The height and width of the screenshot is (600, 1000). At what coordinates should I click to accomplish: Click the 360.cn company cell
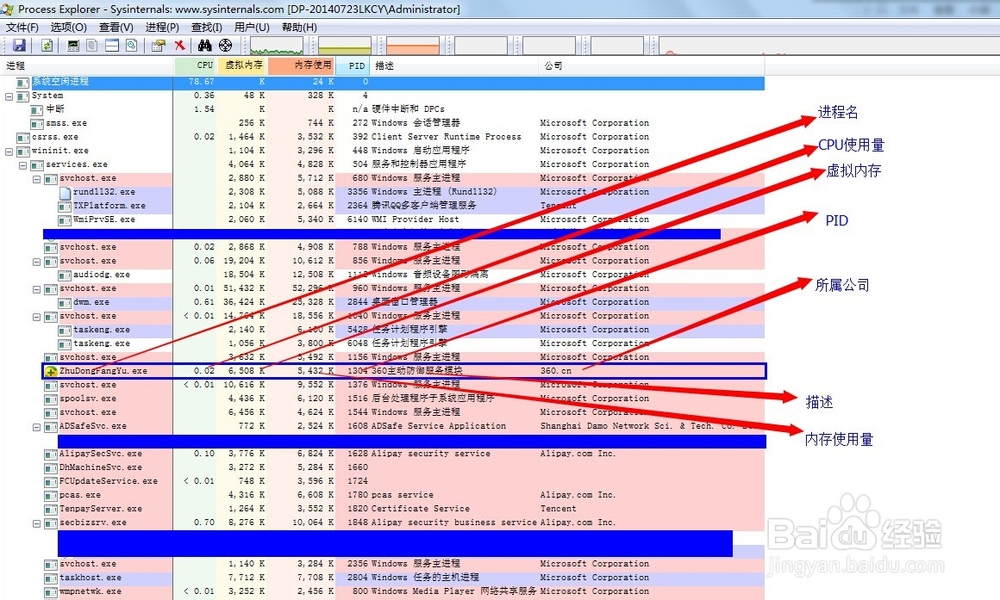[x=555, y=371]
